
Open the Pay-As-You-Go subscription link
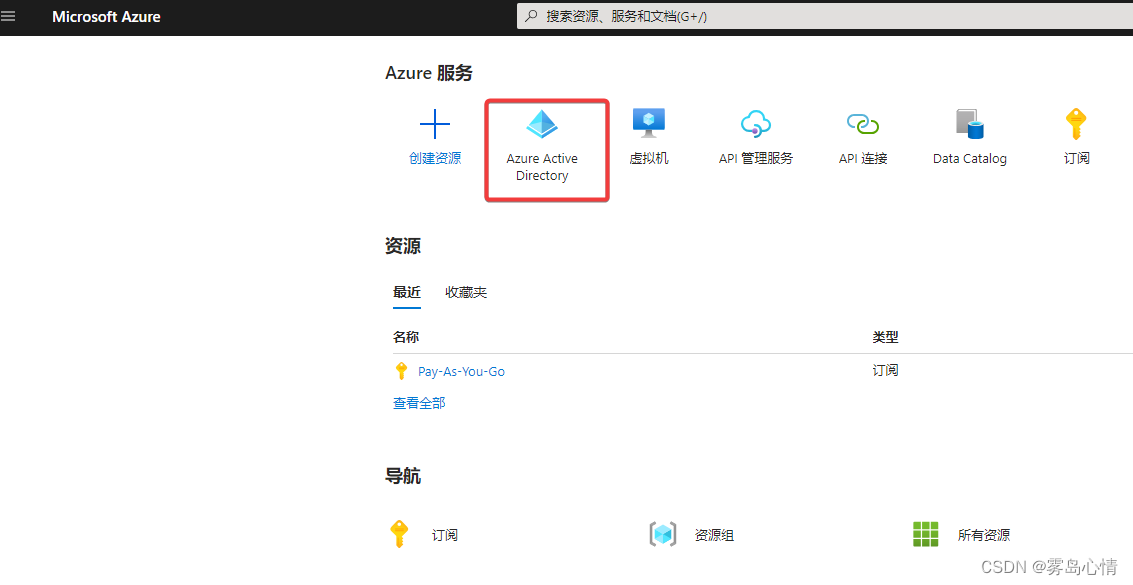(462, 371)
